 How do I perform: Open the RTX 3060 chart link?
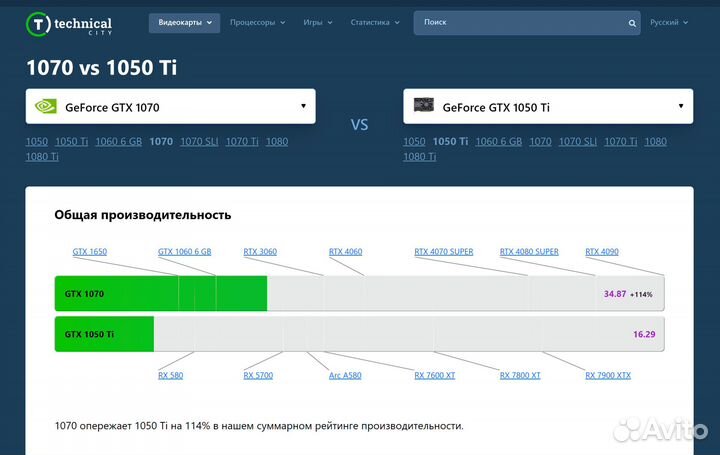coord(260,252)
